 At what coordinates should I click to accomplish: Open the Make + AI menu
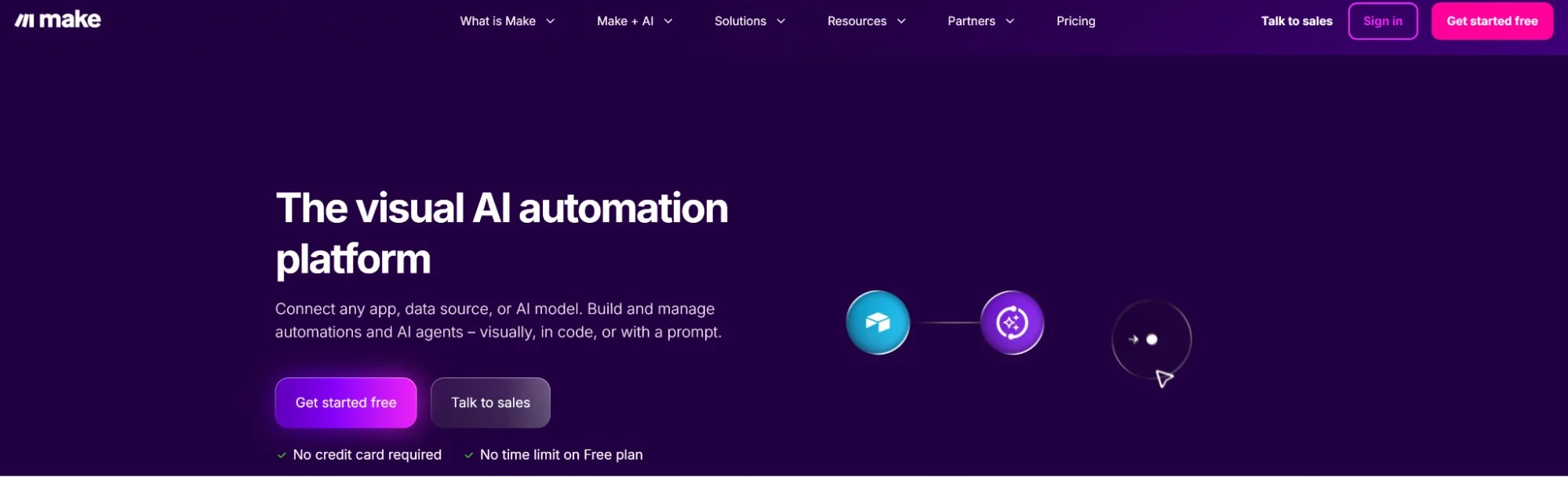[x=634, y=21]
